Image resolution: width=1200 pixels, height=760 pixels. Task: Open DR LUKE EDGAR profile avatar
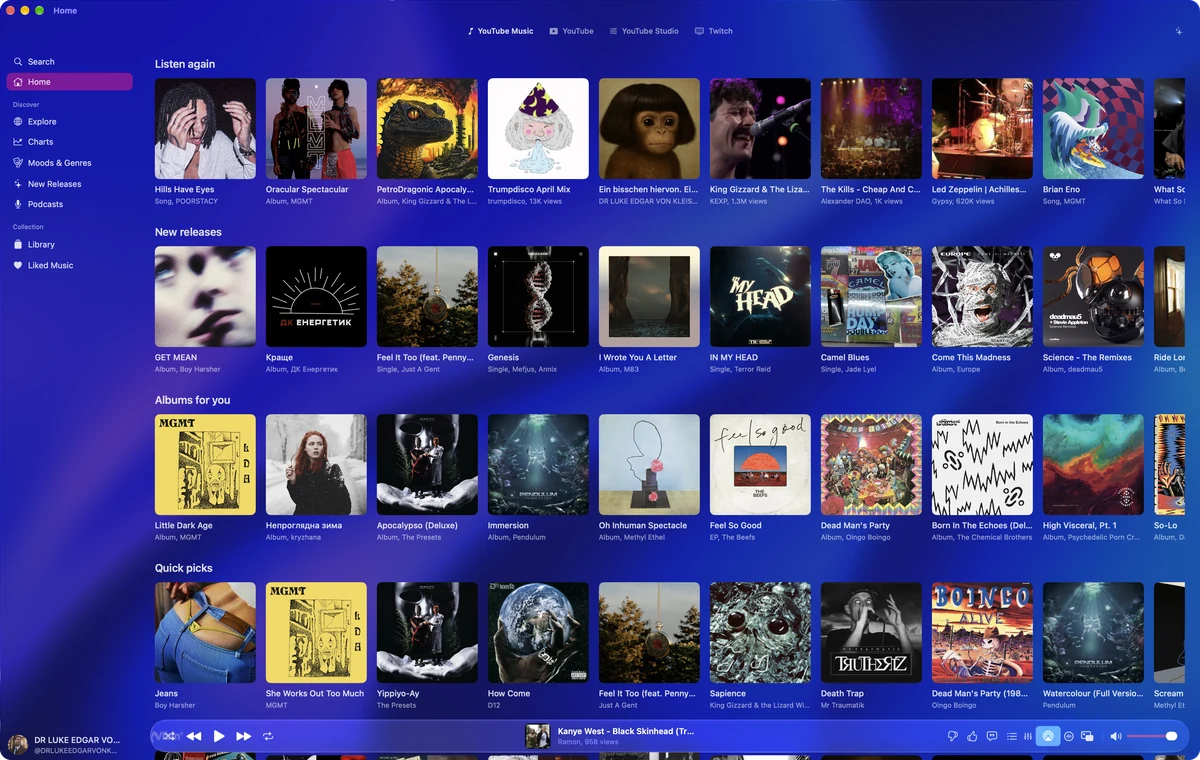tap(17, 745)
